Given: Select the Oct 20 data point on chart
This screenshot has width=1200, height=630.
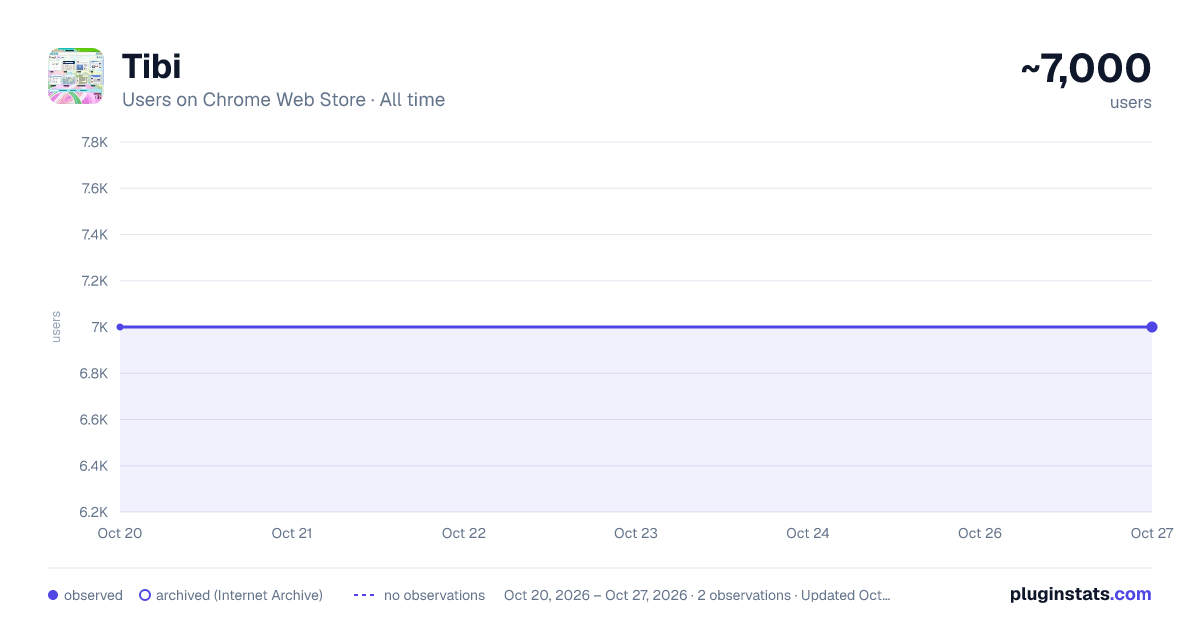Looking at the screenshot, I should pos(120,327).
